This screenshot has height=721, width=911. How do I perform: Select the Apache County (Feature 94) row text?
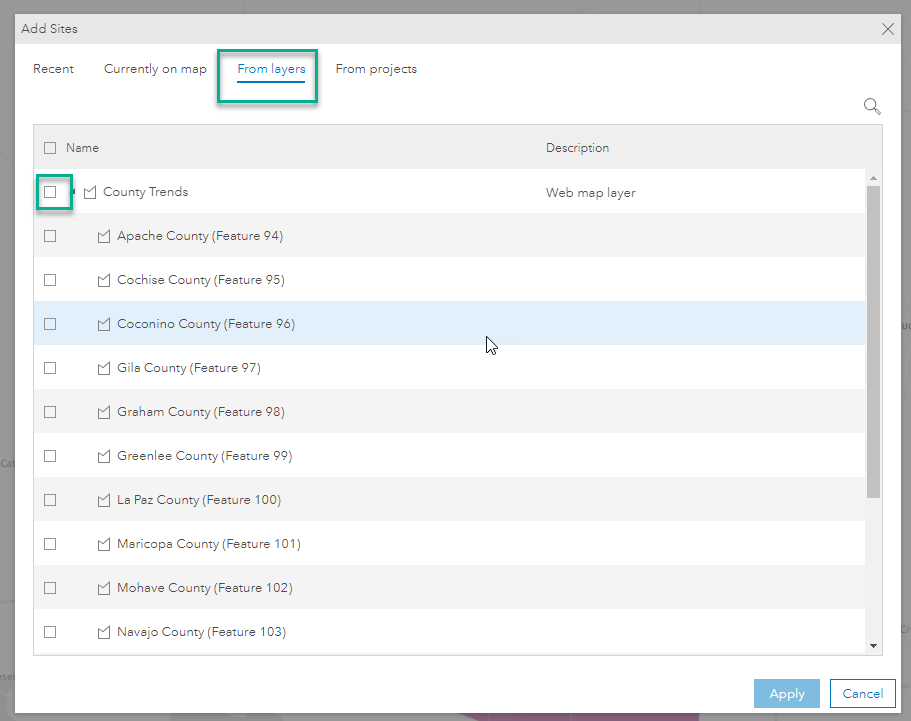pyautogui.click(x=200, y=236)
